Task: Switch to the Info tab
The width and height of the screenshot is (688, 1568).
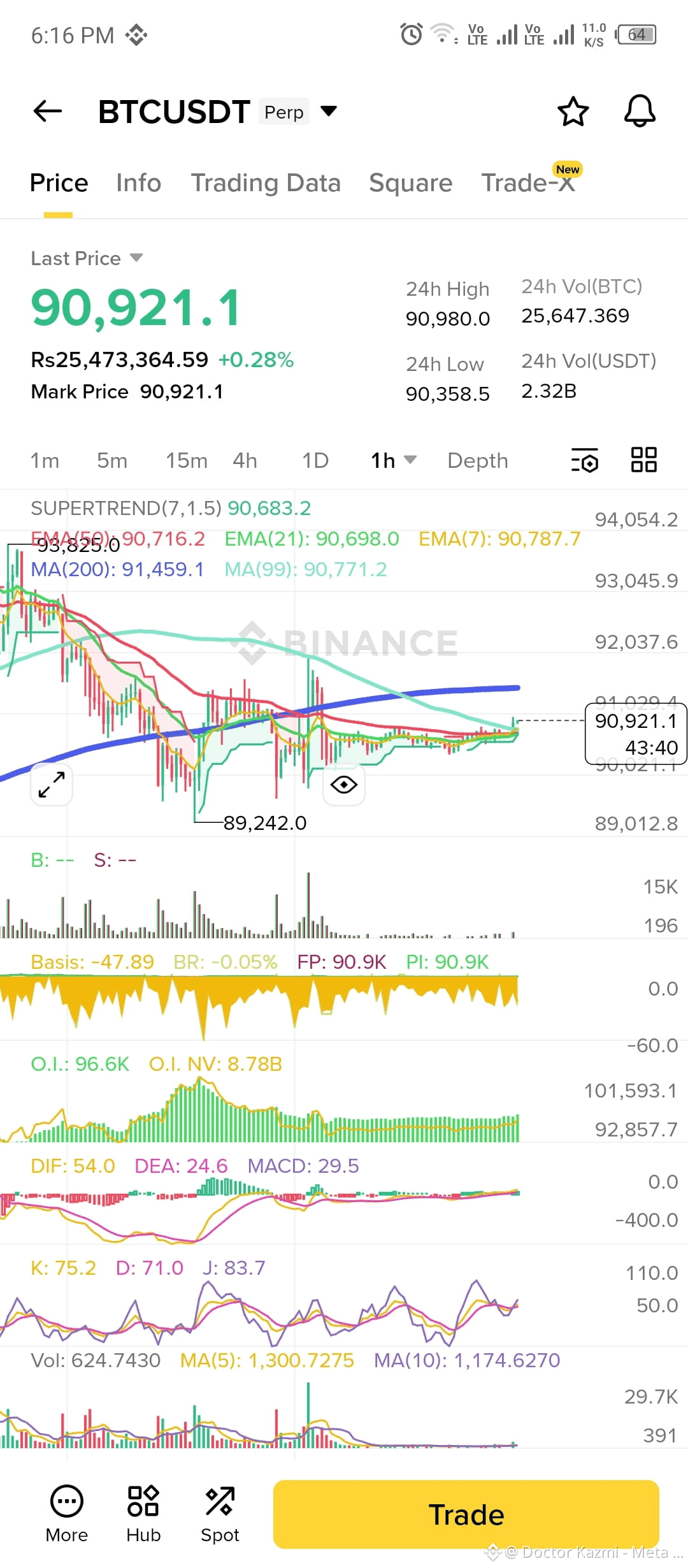Action: pos(138,183)
